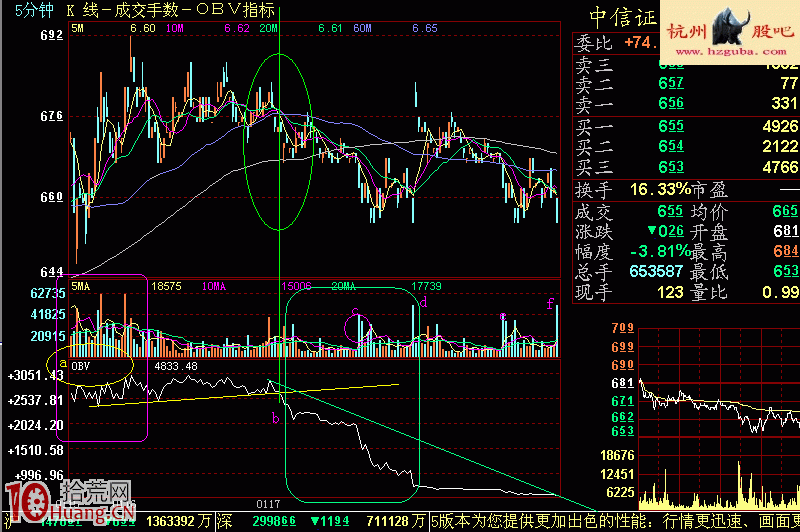Click the 62735 volume axis label

(48, 293)
